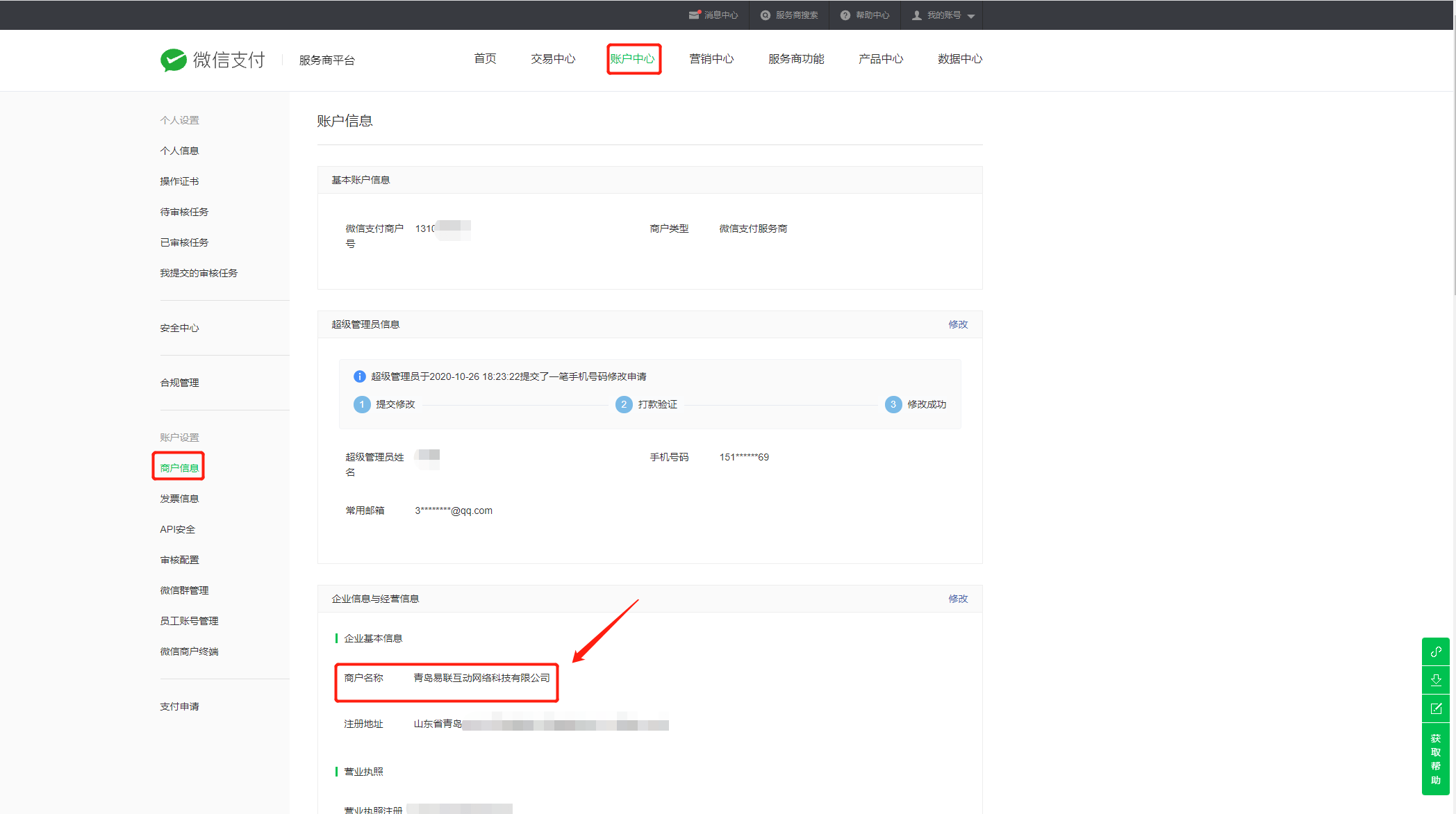Viewport: 1456px width, 814px height.
Task: Click the email 3********@qq.com
Action: point(454,510)
